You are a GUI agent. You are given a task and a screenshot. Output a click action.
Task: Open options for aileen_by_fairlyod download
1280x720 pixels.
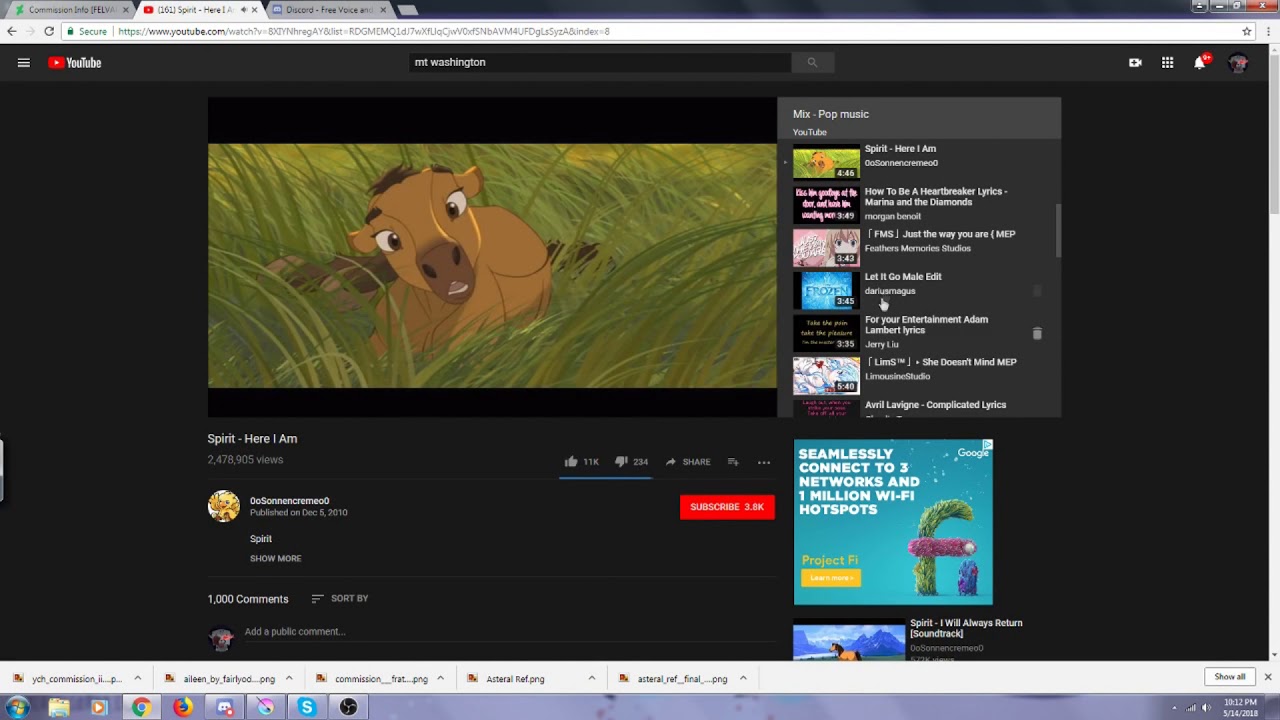click(289, 678)
